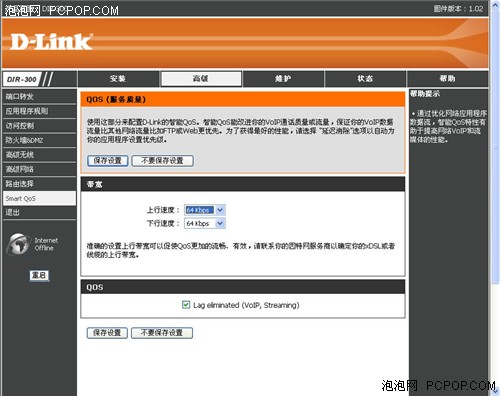Viewport: 500px width, 396px height.
Task: Click the 帮助提示 helpful hints heading
Action: 425,94
